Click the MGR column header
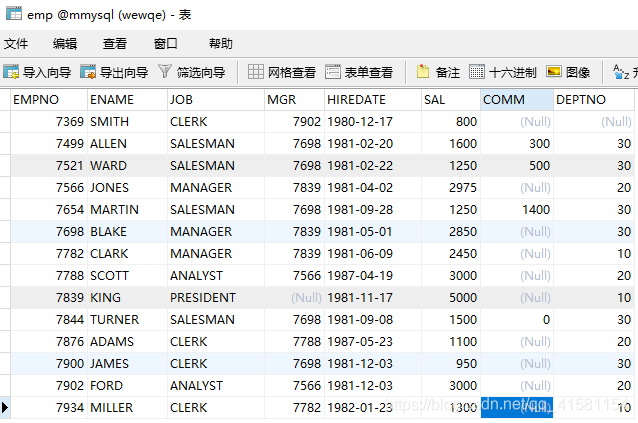 point(294,100)
